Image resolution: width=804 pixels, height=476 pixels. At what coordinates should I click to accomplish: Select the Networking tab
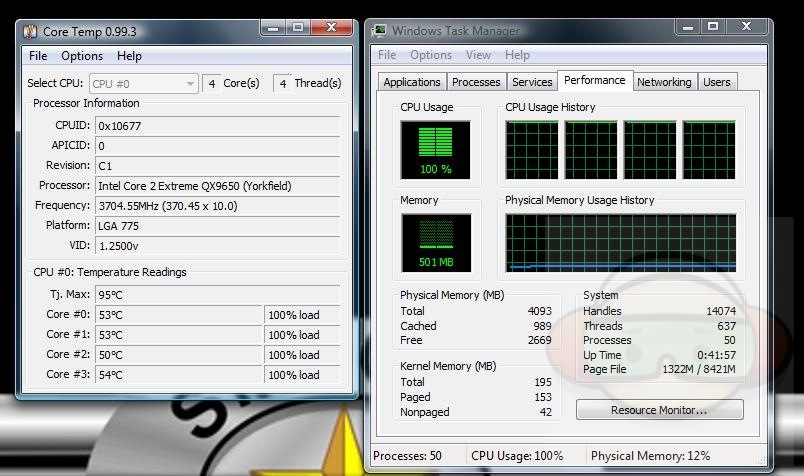[x=664, y=82]
